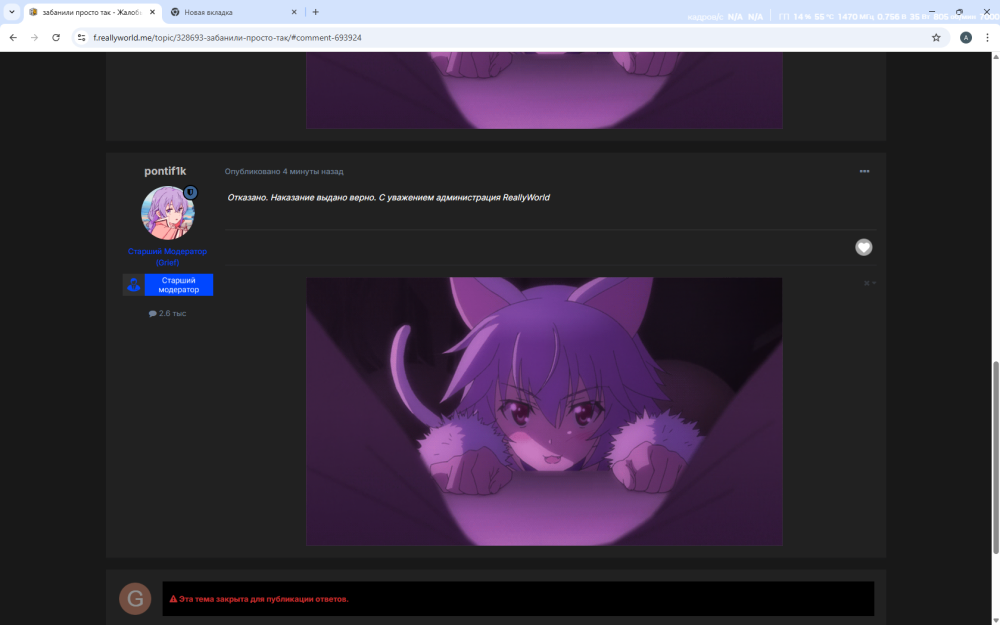1000x625 pixels.
Task: Click the blue 'Старший модератор' rank badge
Action: 168,285
